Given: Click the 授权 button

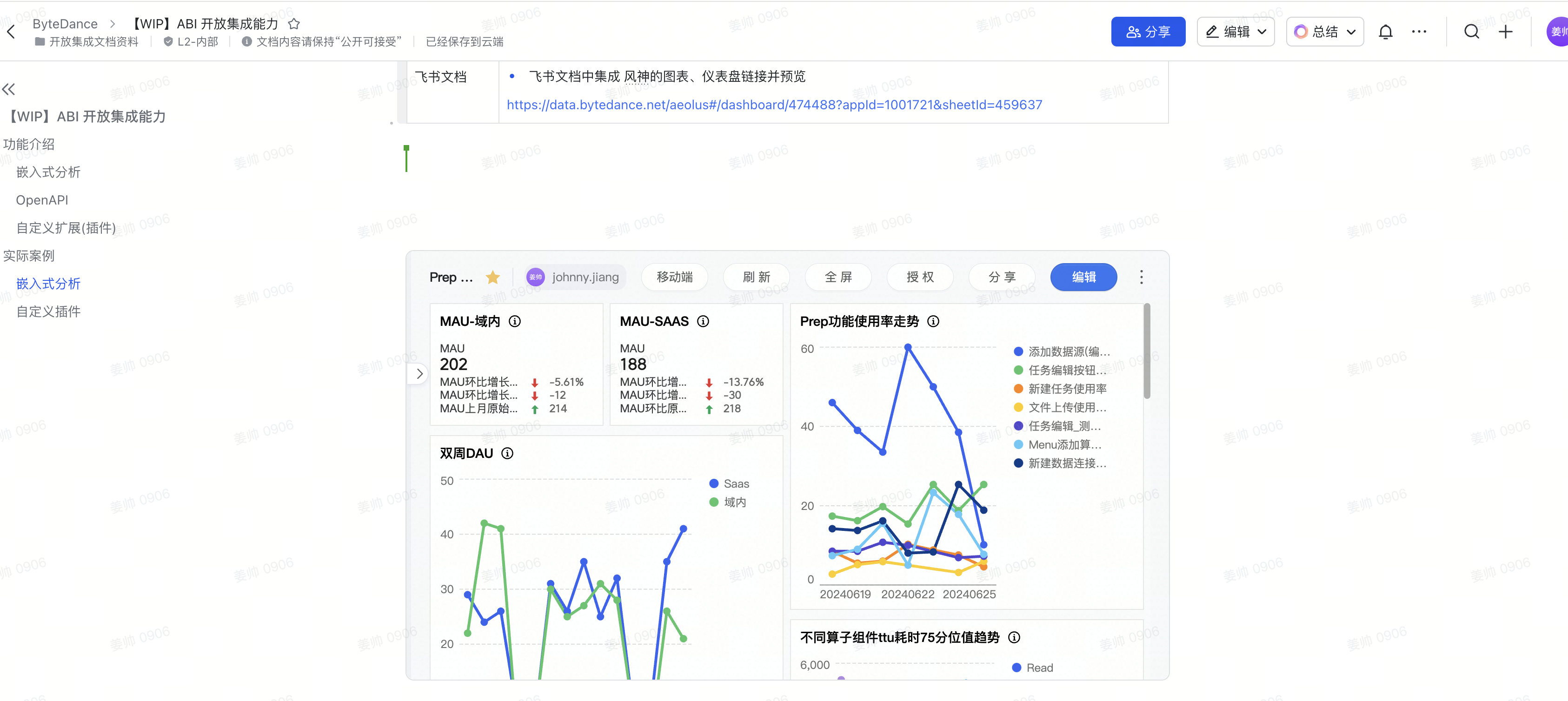Looking at the screenshot, I should coord(920,278).
